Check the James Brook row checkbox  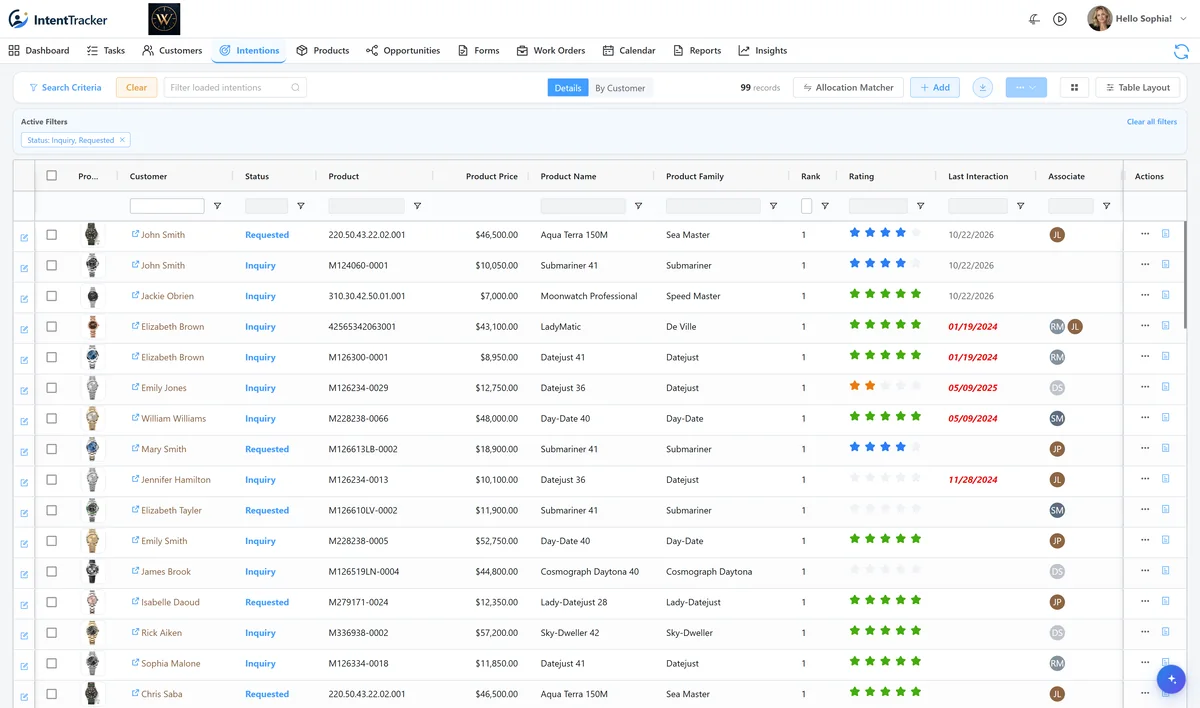point(52,571)
